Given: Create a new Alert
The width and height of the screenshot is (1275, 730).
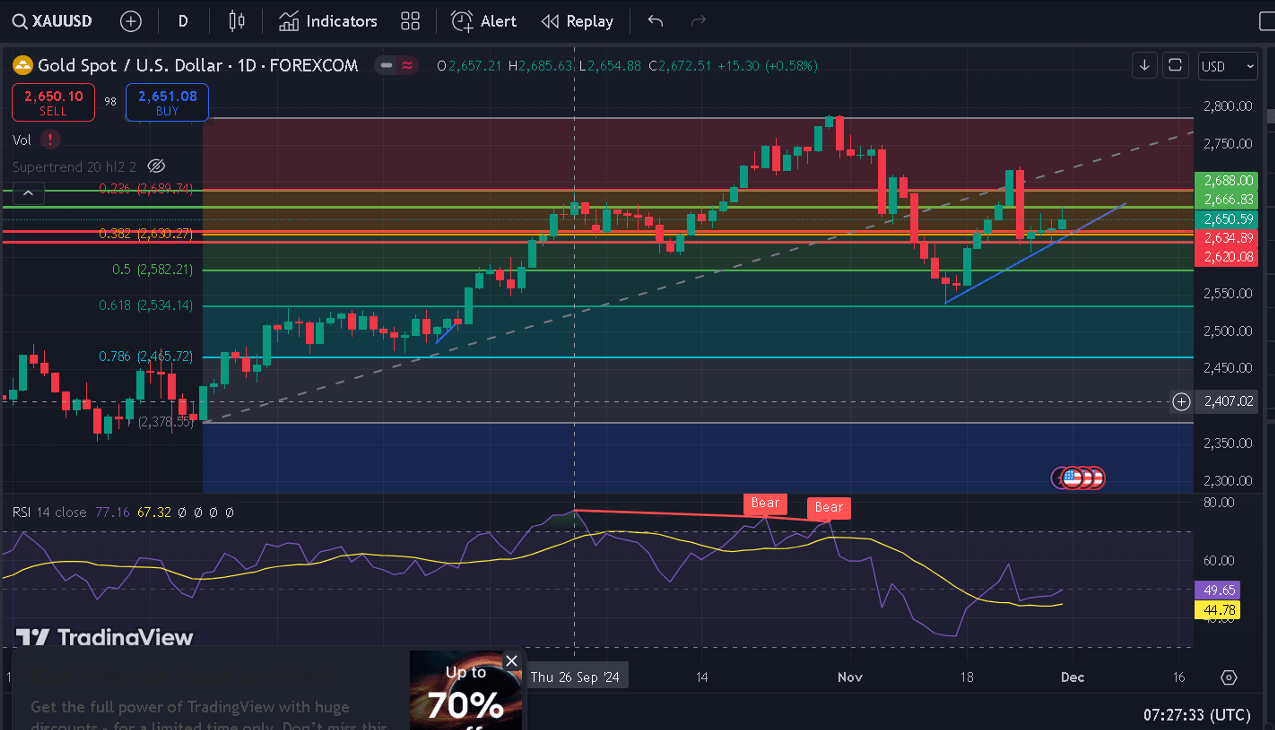Looking at the screenshot, I should click(x=484, y=21).
